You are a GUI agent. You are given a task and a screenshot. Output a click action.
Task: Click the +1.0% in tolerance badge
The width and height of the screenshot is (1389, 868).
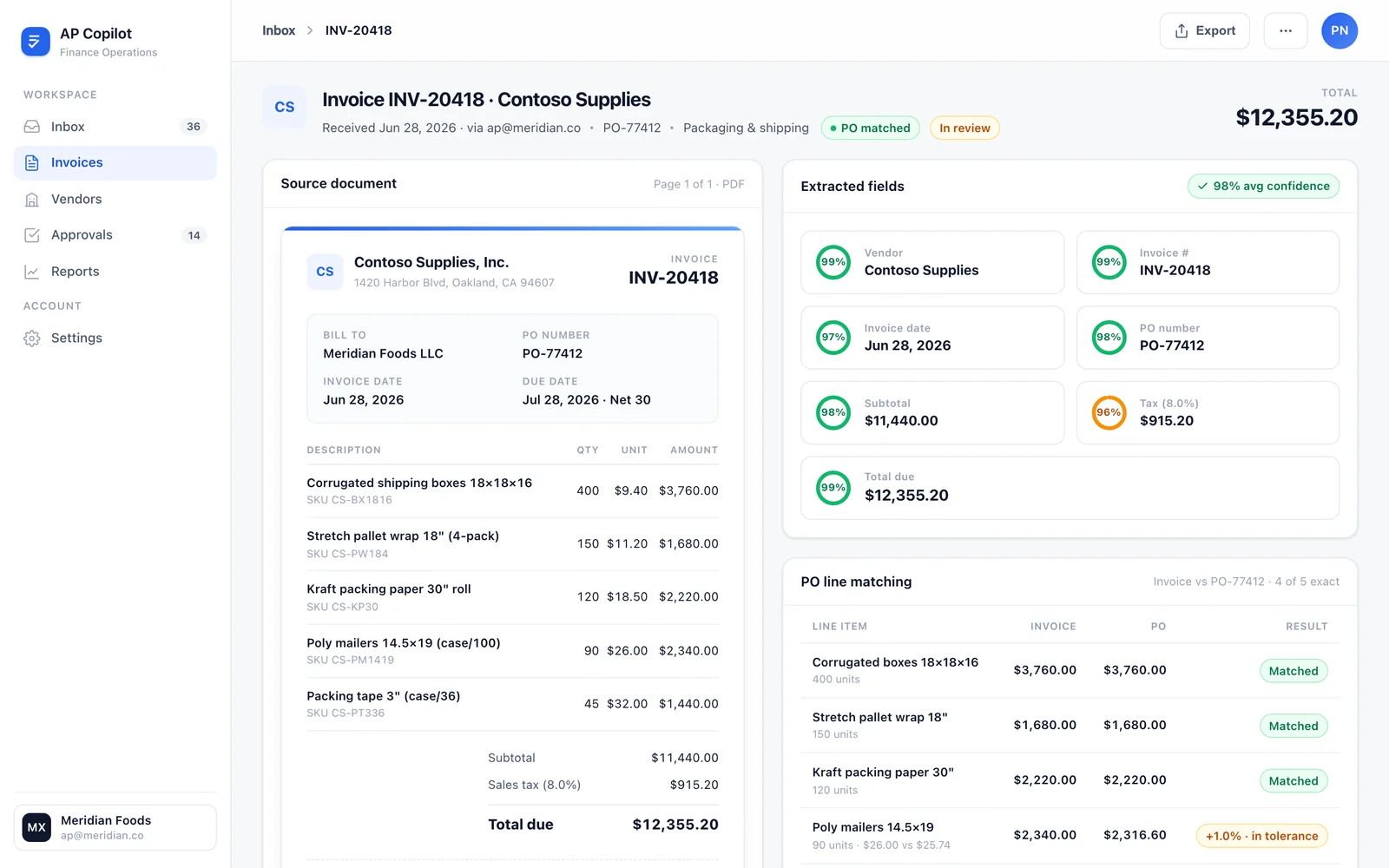point(1261,836)
